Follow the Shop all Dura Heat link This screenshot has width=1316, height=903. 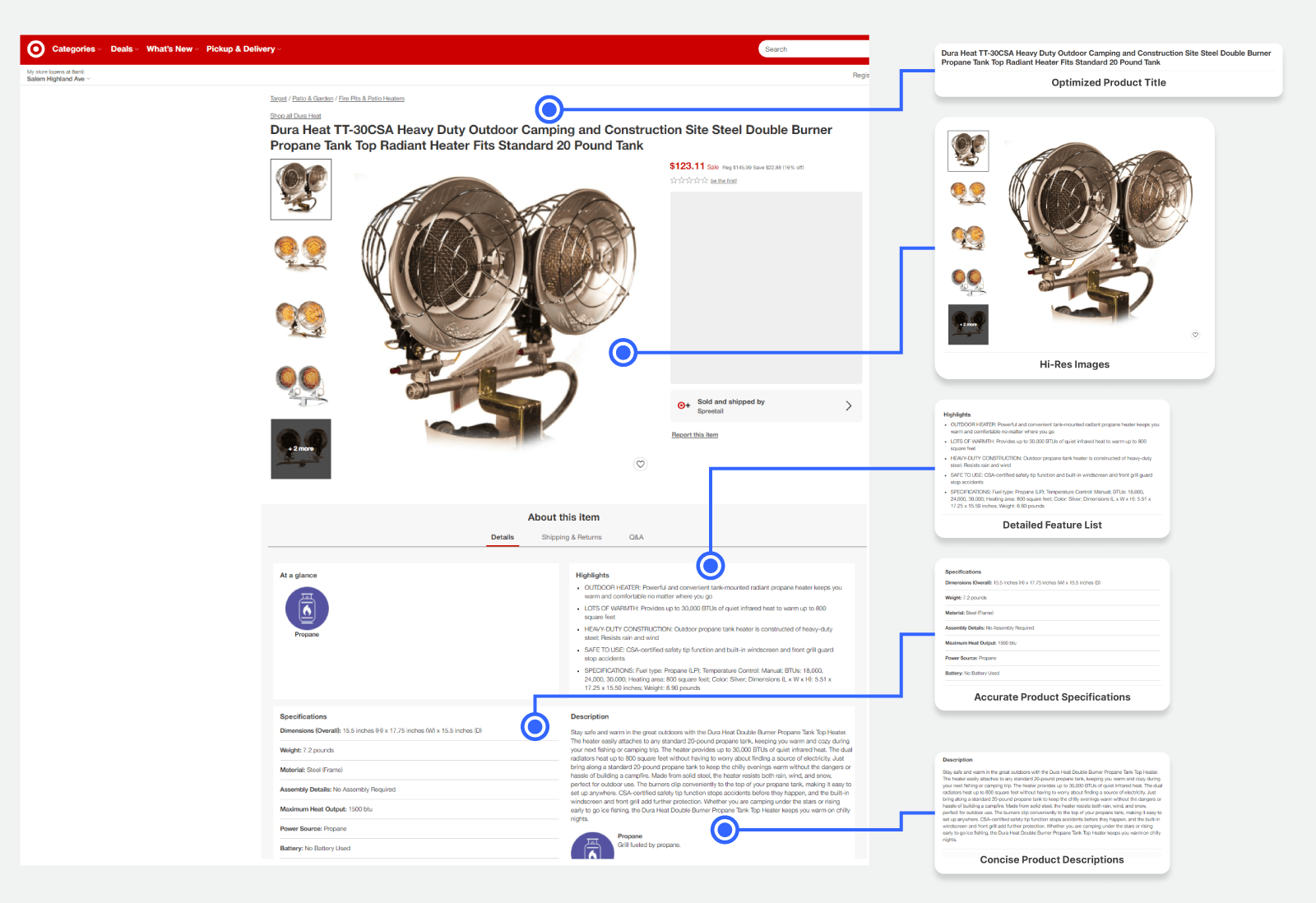click(296, 116)
